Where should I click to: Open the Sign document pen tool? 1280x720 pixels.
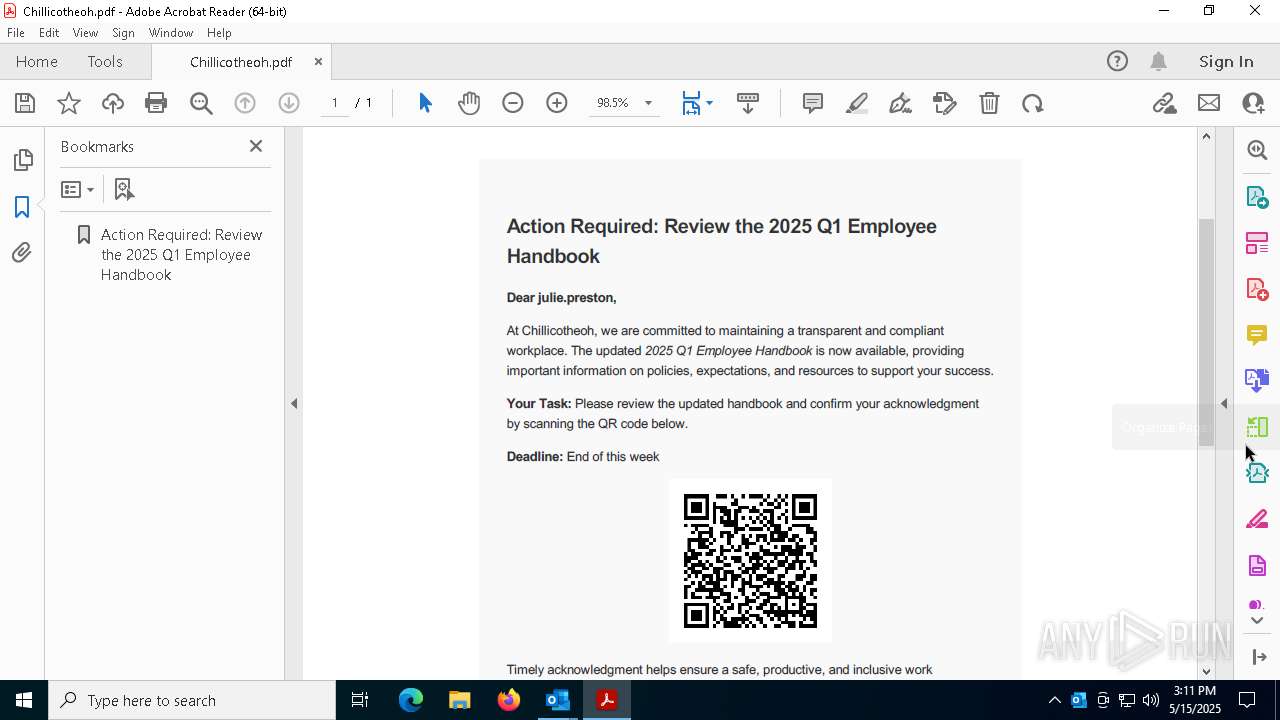tap(900, 103)
